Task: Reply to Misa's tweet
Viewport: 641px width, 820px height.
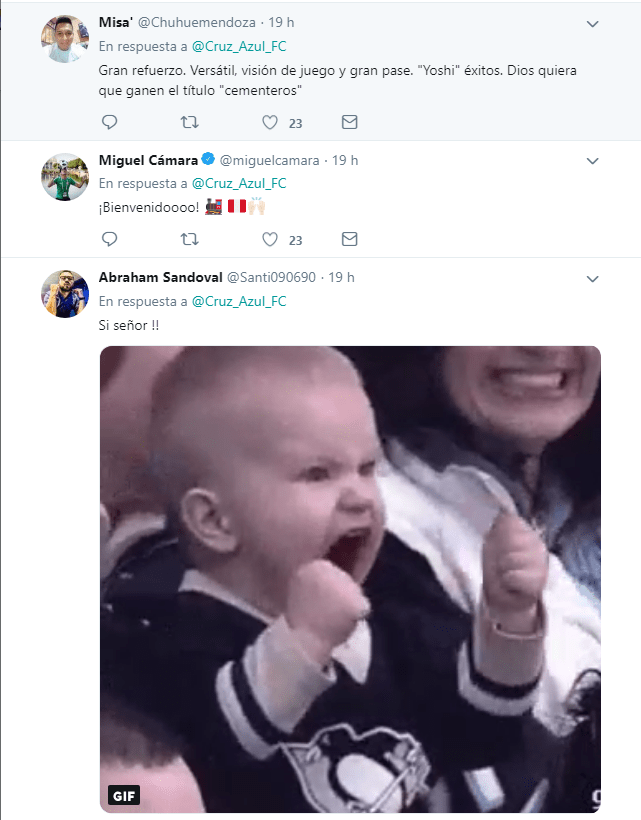Action: [110, 123]
